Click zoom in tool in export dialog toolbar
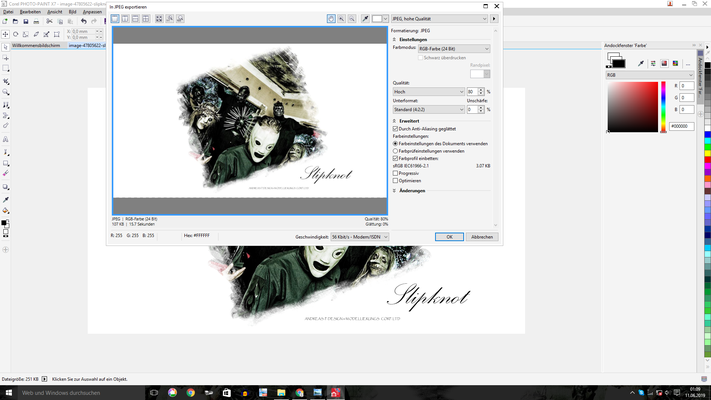The image size is (711, 400). coord(341,19)
